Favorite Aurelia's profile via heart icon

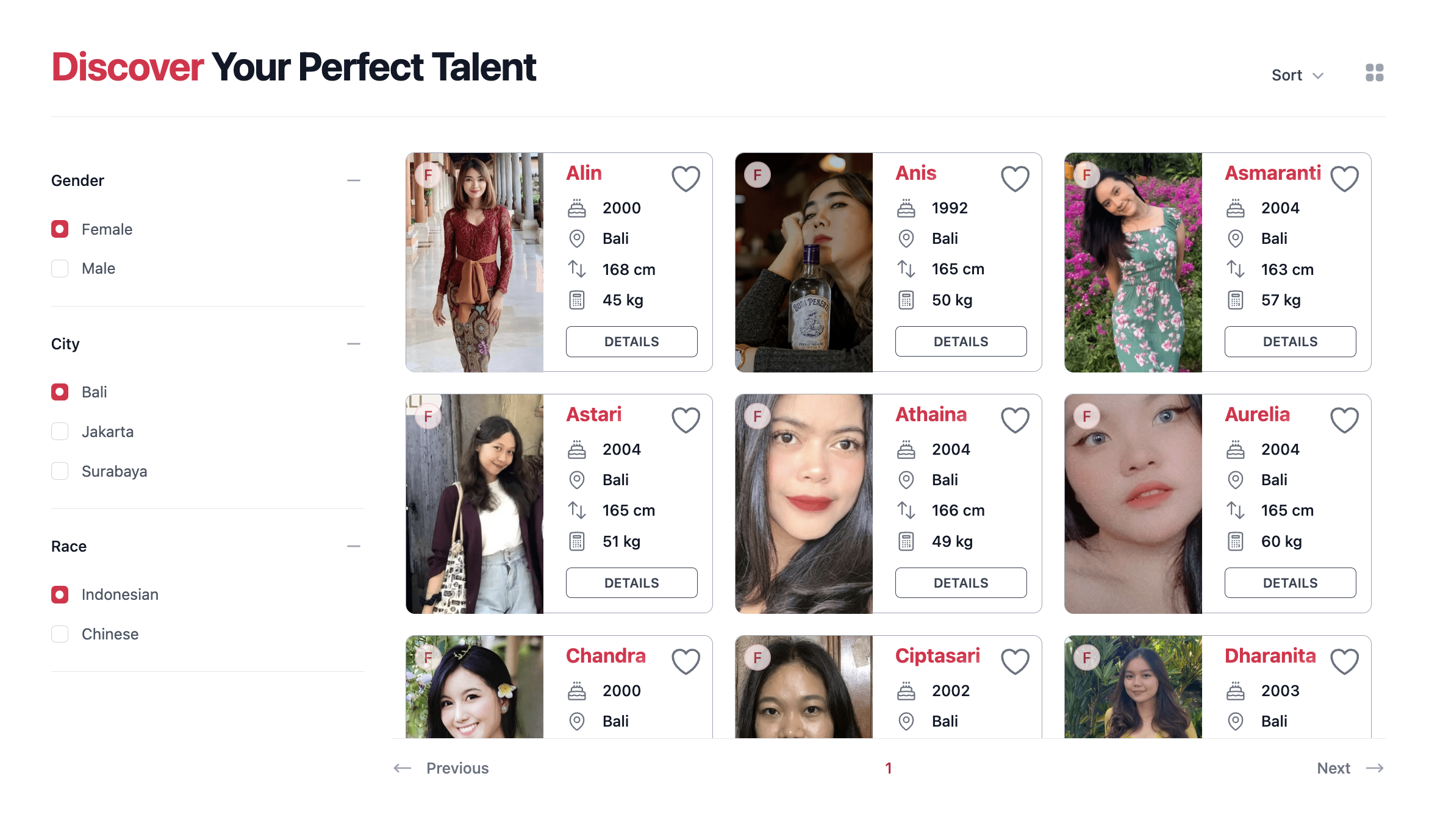(x=1344, y=419)
